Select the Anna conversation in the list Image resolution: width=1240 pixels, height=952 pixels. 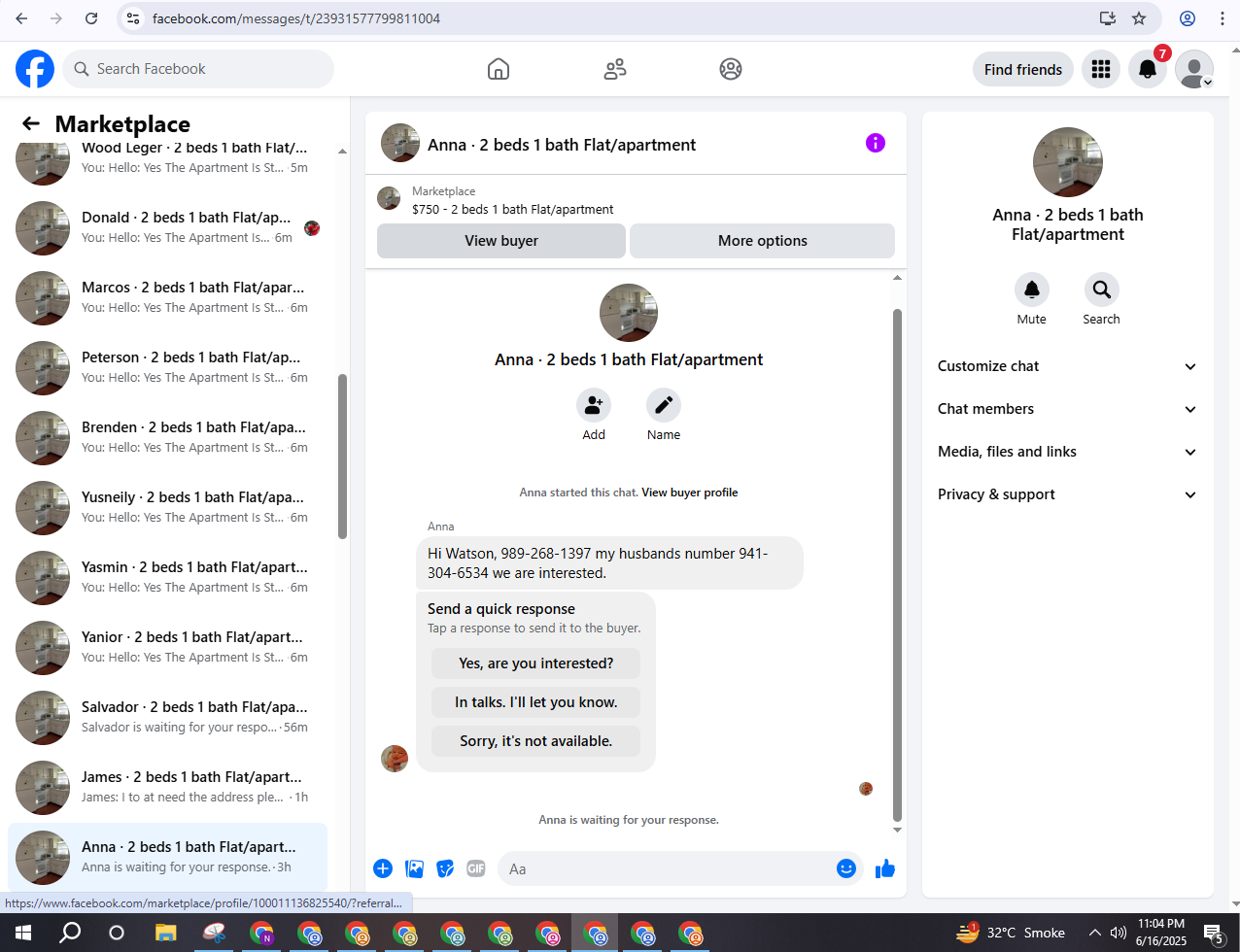coord(167,858)
